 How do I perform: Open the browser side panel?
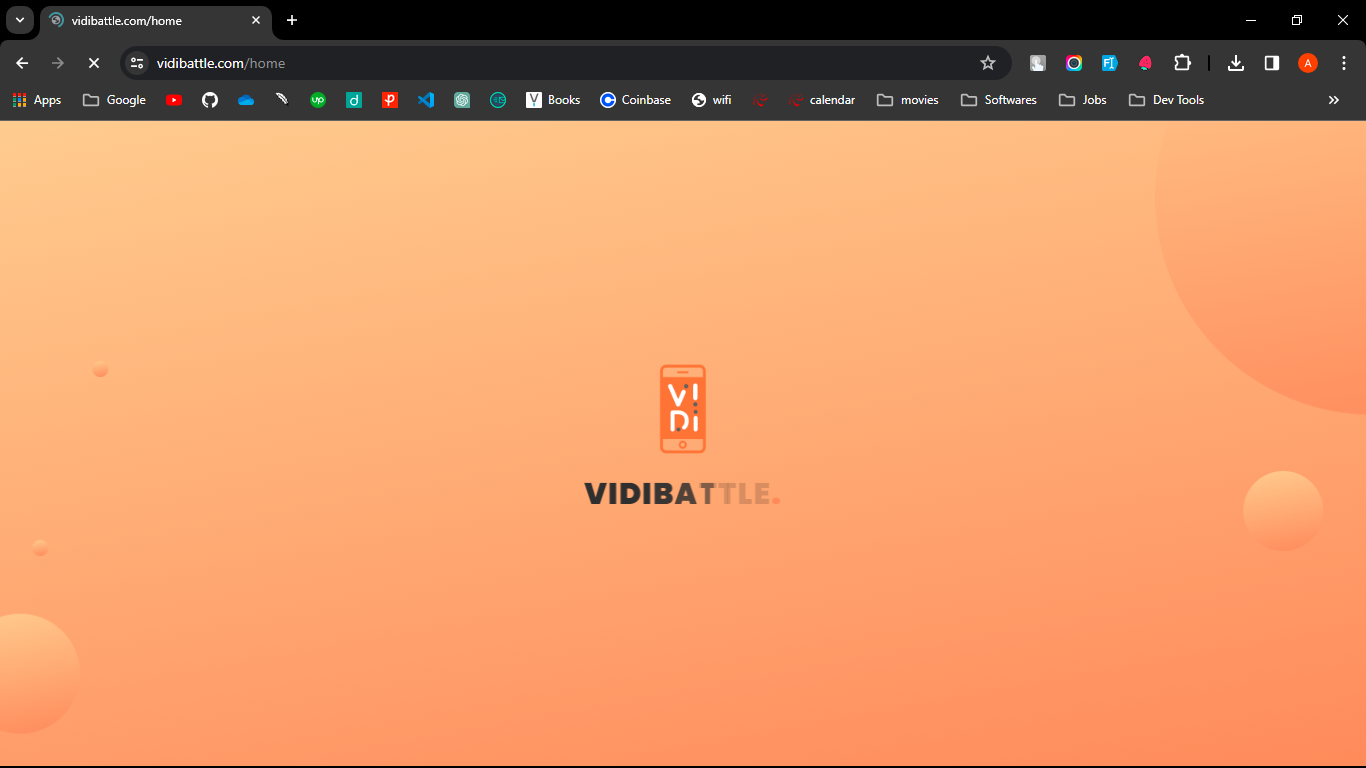coord(1272,63)
